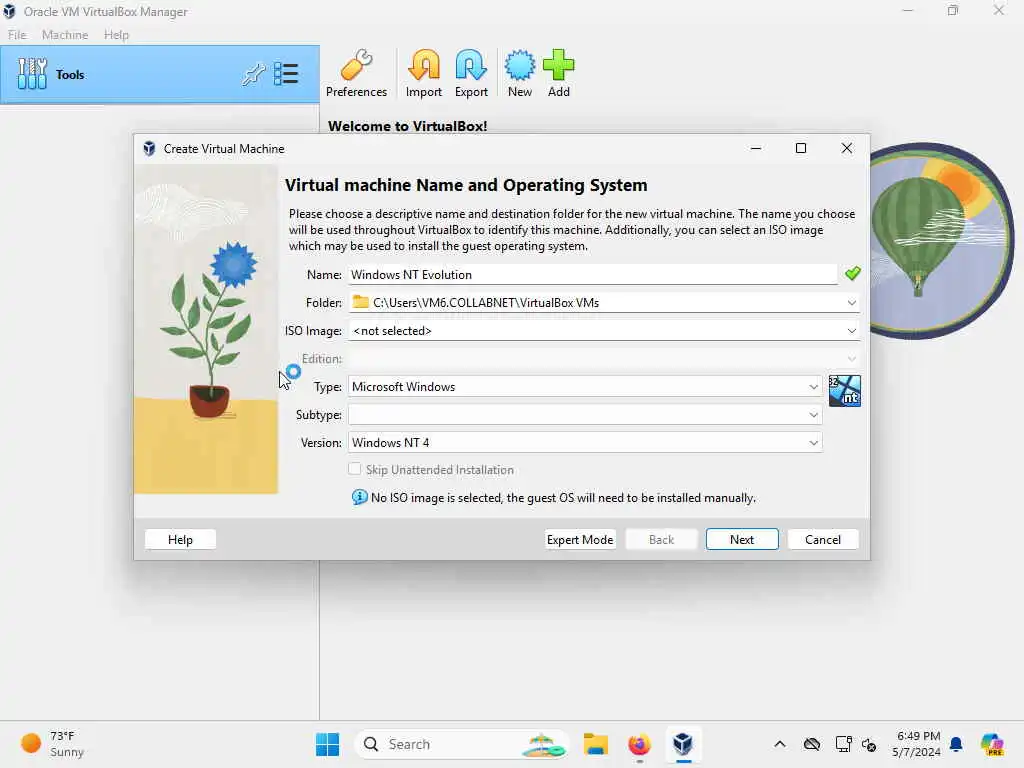
Task: Launch Firefox from the taskbar
Action: coord(639,744)
